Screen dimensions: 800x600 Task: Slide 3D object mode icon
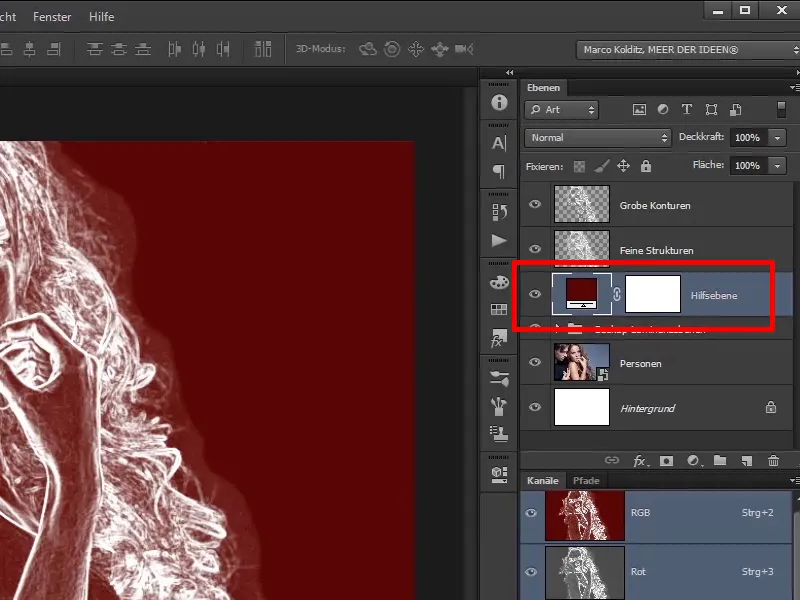439,49
